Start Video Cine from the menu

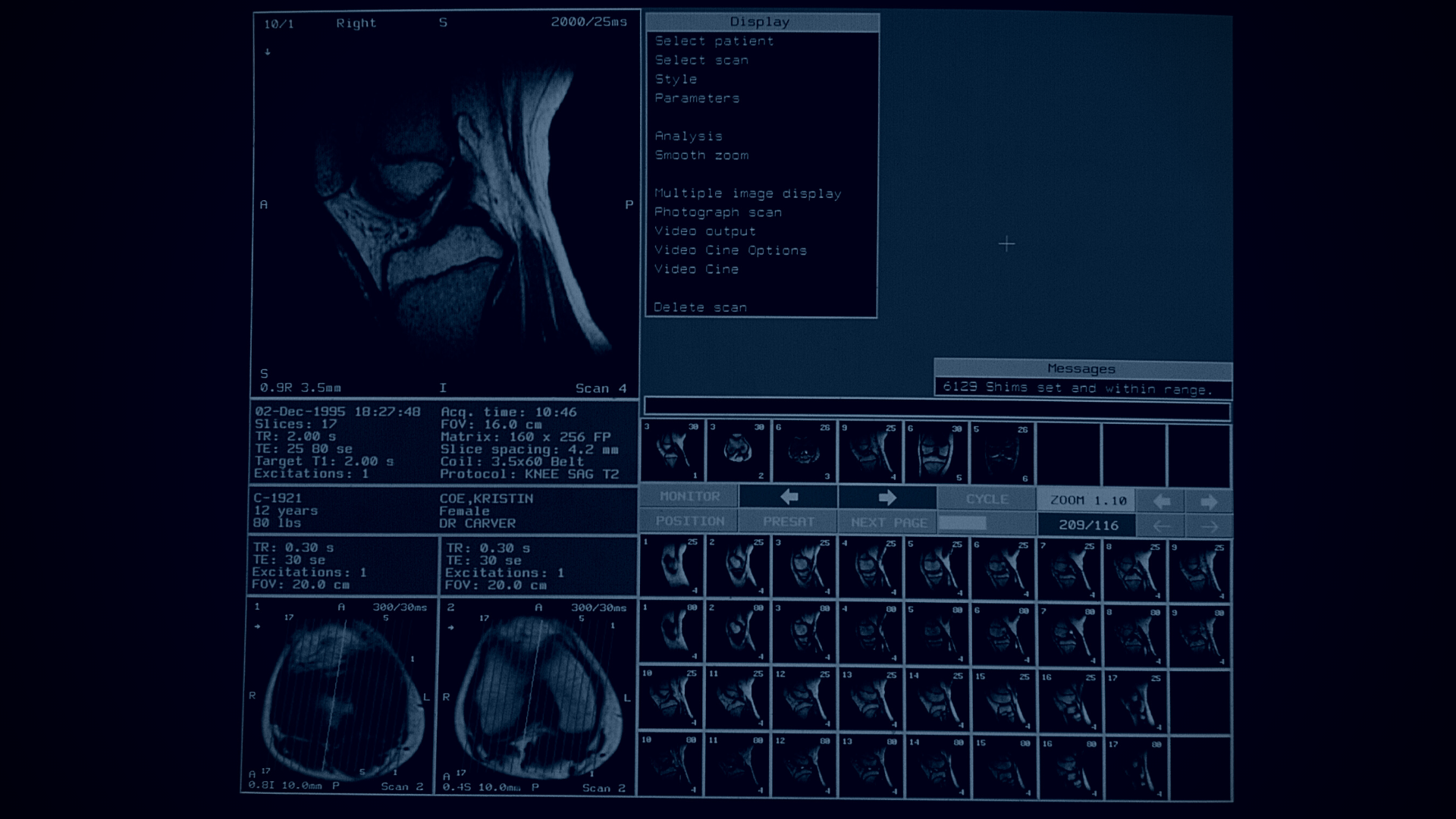(x=696, y=269)
